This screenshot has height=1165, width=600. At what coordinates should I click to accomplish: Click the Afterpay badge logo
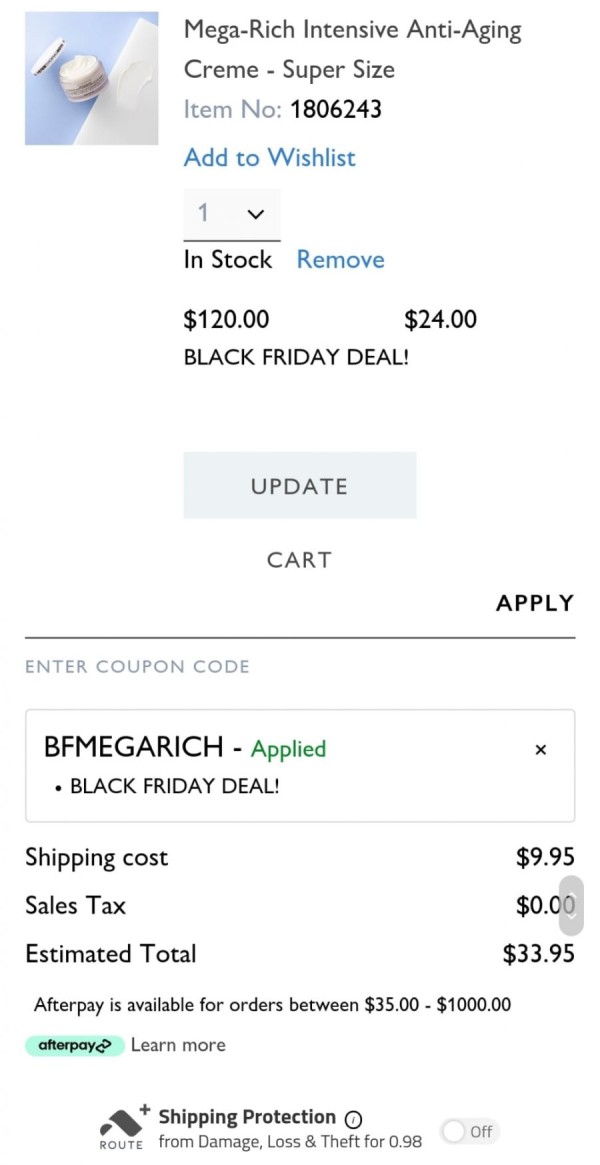click(x=74, y=1045)
